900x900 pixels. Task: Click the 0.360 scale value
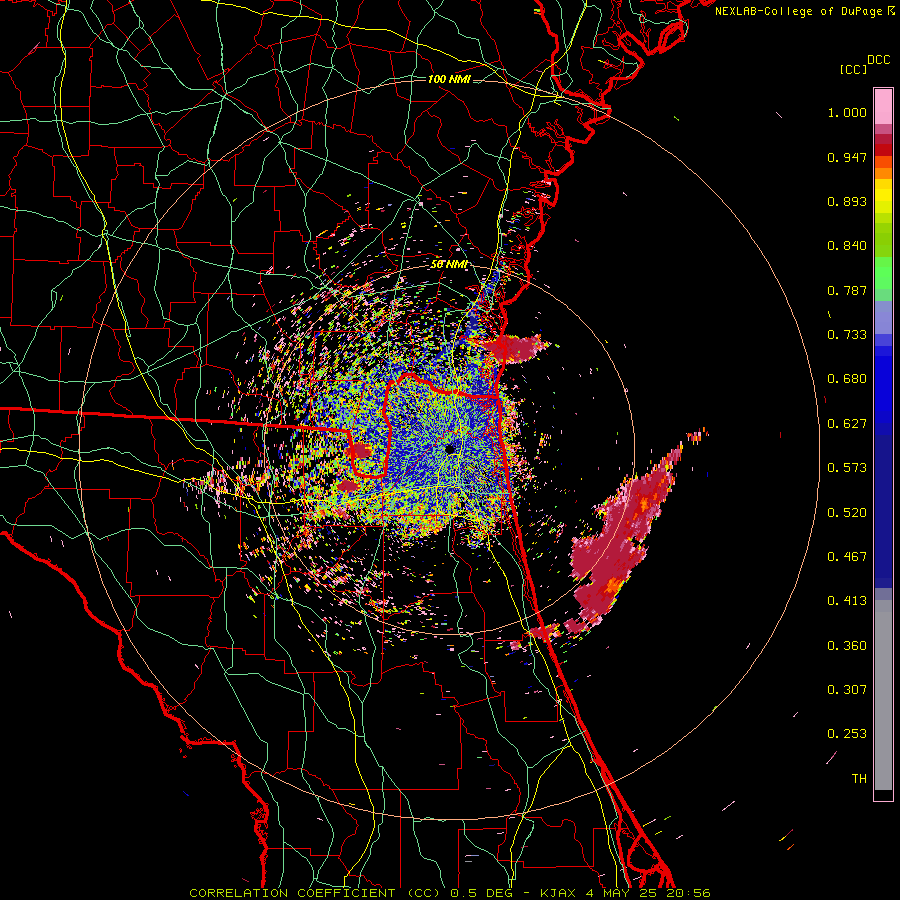tap(847, 646)
